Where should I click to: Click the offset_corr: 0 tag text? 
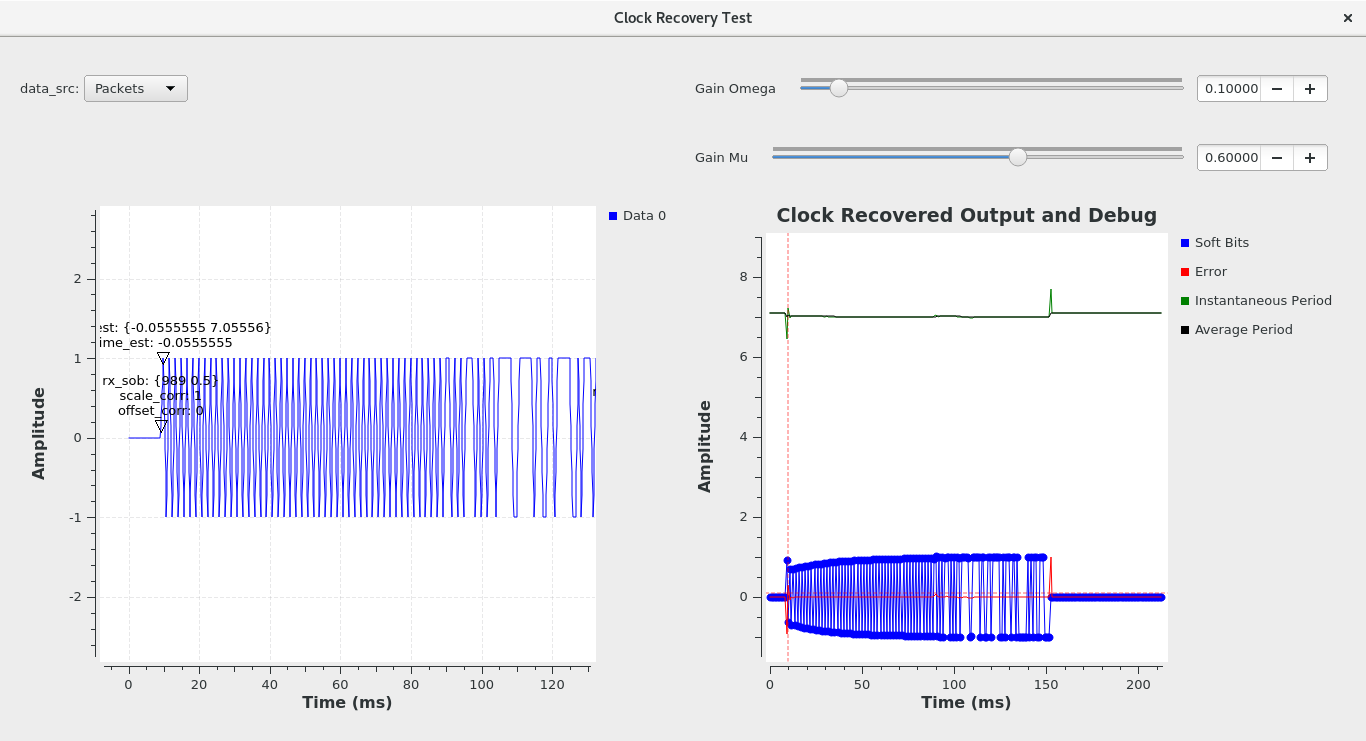[161, 411]
